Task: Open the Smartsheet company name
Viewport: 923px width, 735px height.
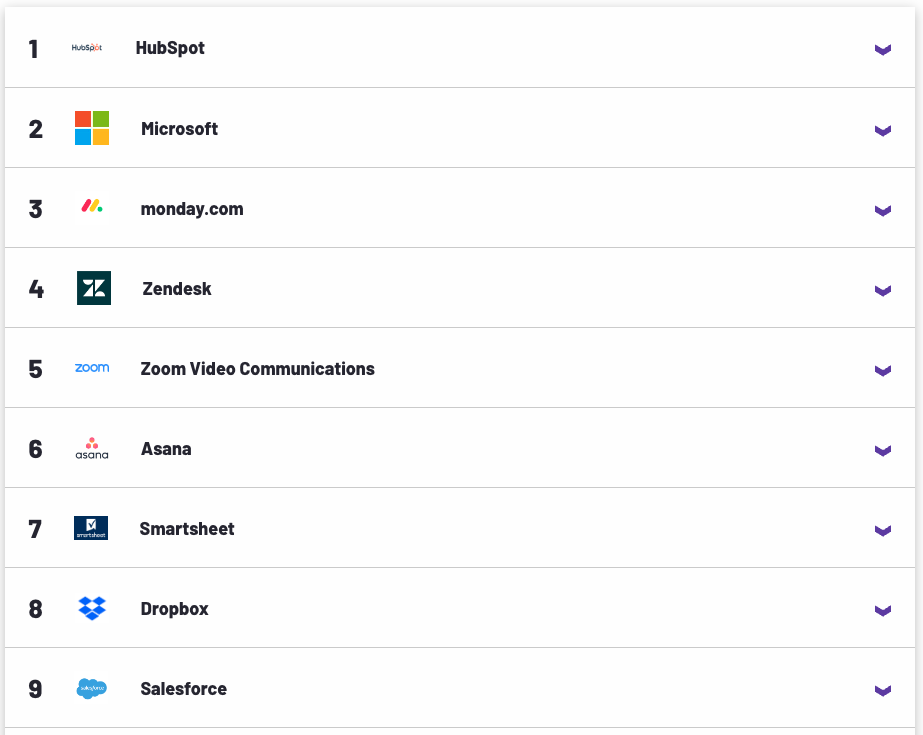Action: point(187,529)
